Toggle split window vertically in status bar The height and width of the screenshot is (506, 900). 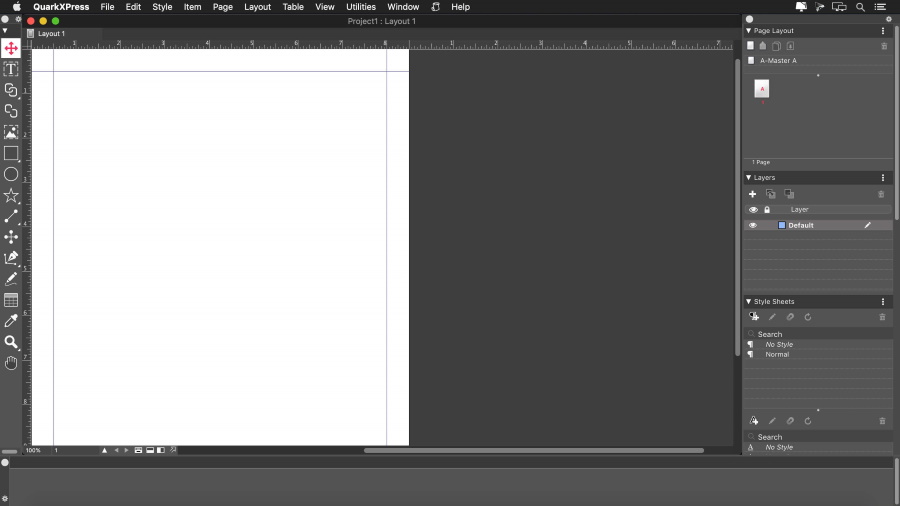click(x=161, y=450)
